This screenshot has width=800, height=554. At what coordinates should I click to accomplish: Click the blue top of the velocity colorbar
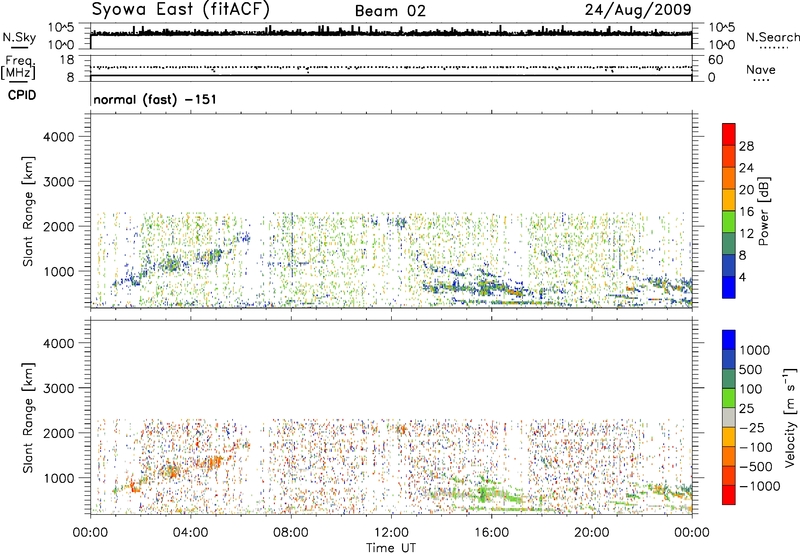[729, 340]
